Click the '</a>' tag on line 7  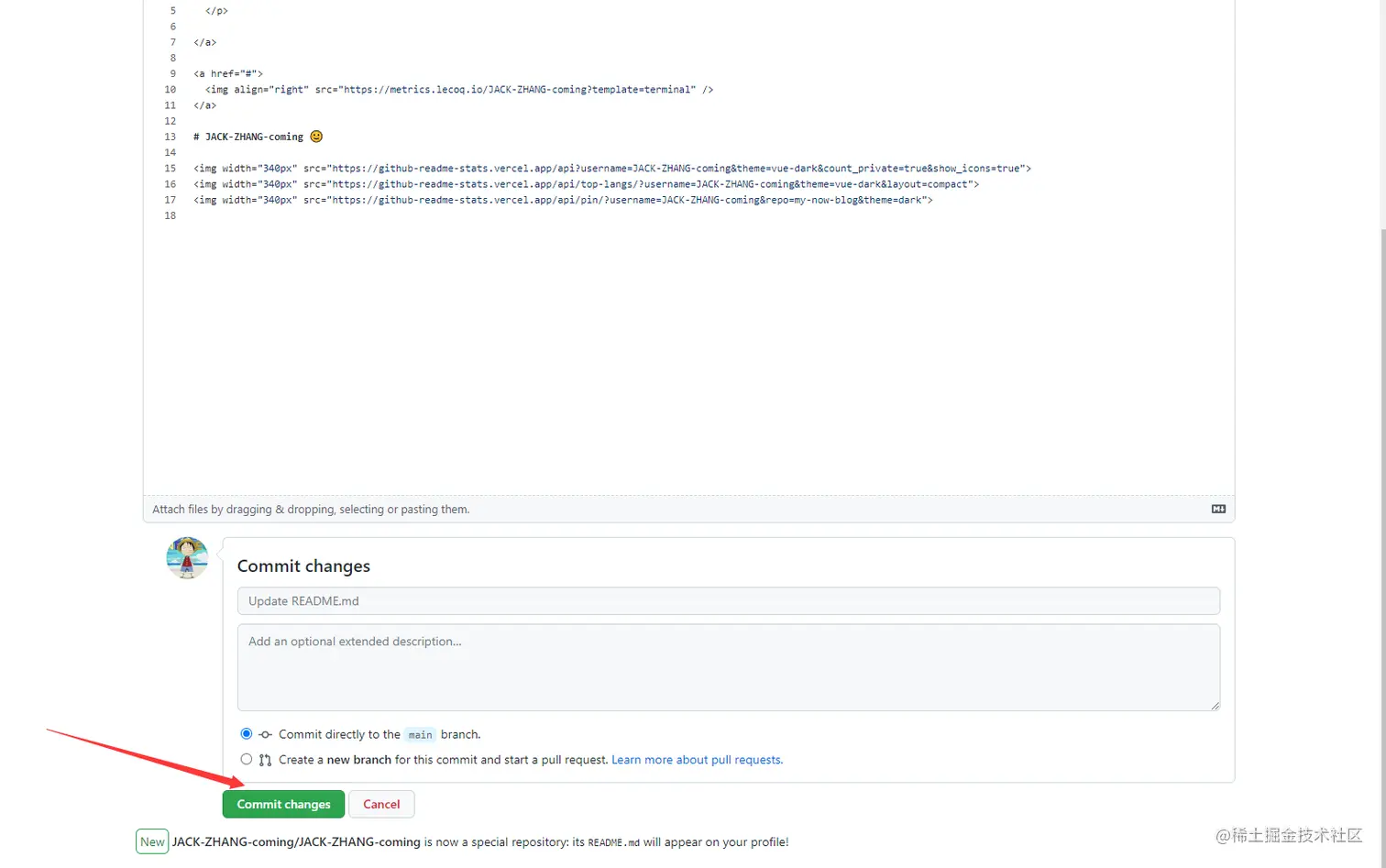point(204,42)
